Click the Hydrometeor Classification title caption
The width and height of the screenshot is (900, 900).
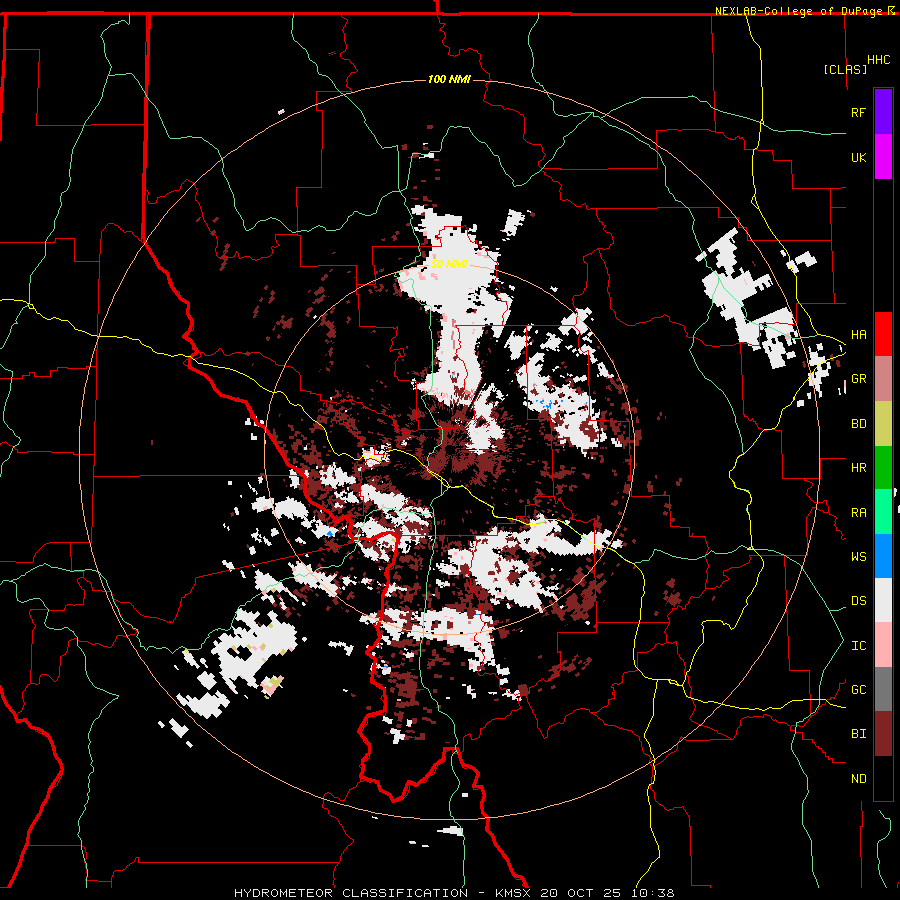coord(454,893)
